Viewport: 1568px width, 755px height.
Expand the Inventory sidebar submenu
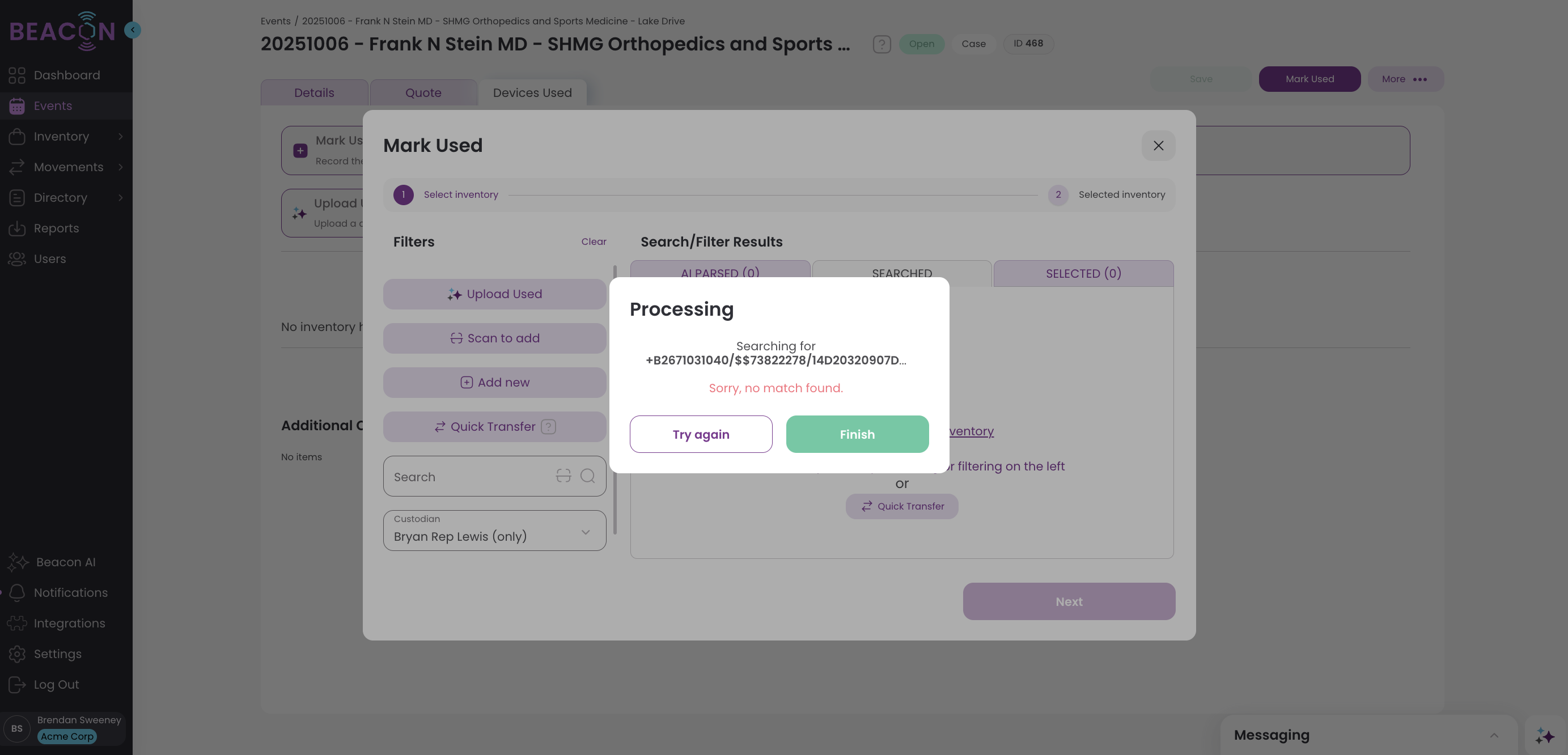click(121, 136)
